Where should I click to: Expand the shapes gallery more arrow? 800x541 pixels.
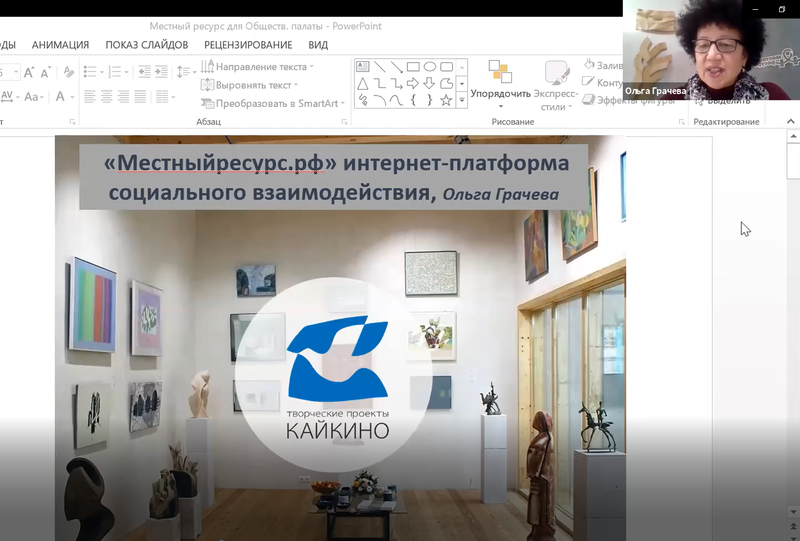pyautogui.click(x=462, y=100)
